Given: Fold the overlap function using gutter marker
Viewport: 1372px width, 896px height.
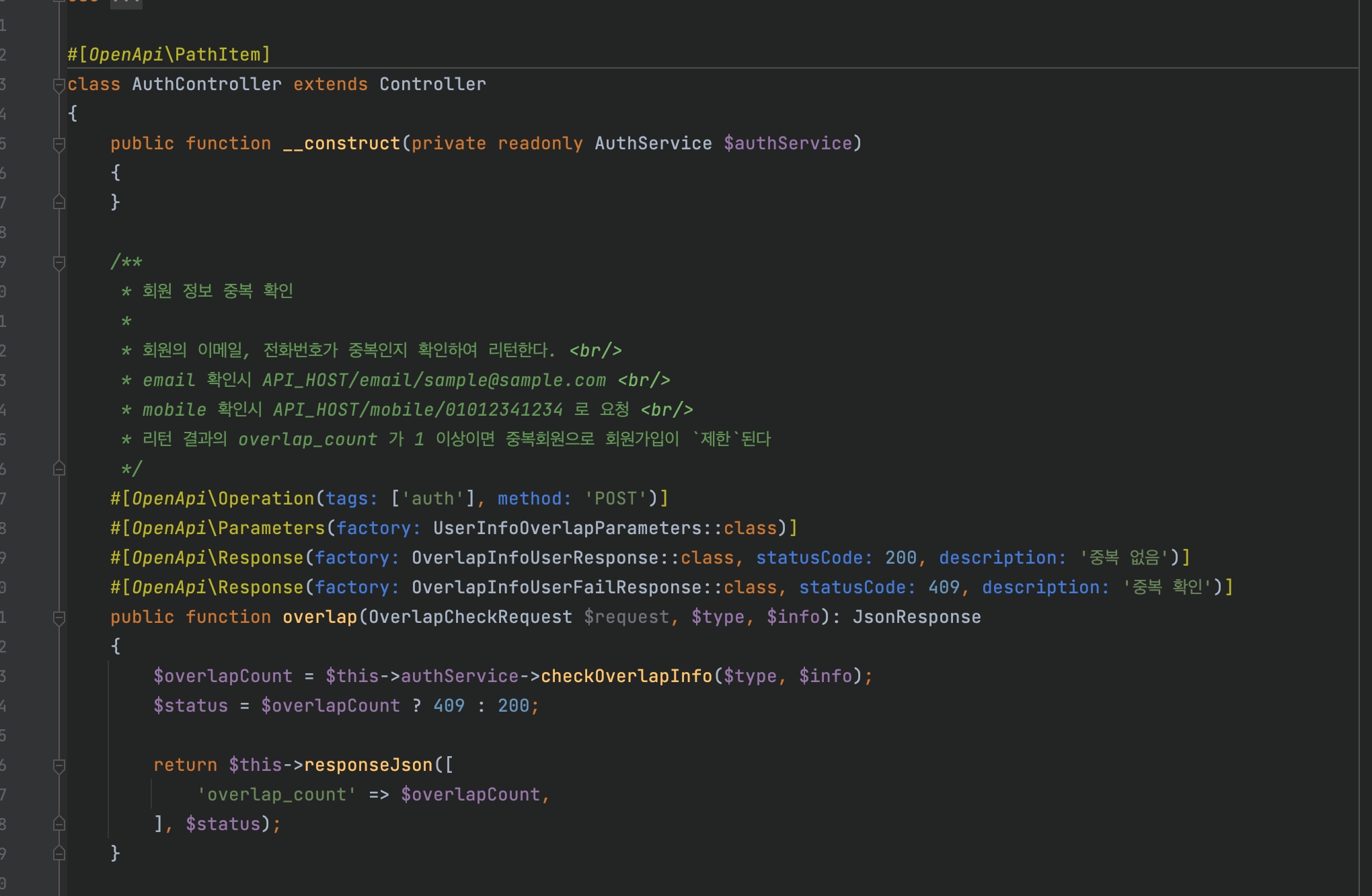Looking at the screenshot, I should coord(59,618).
